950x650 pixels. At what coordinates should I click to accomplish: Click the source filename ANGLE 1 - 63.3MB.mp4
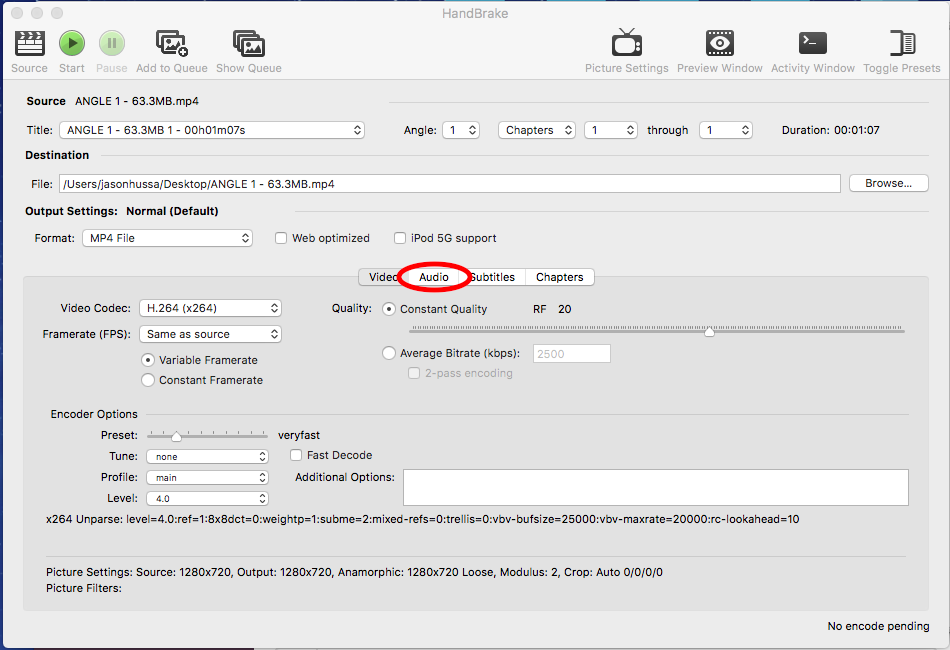coord(137,101)
